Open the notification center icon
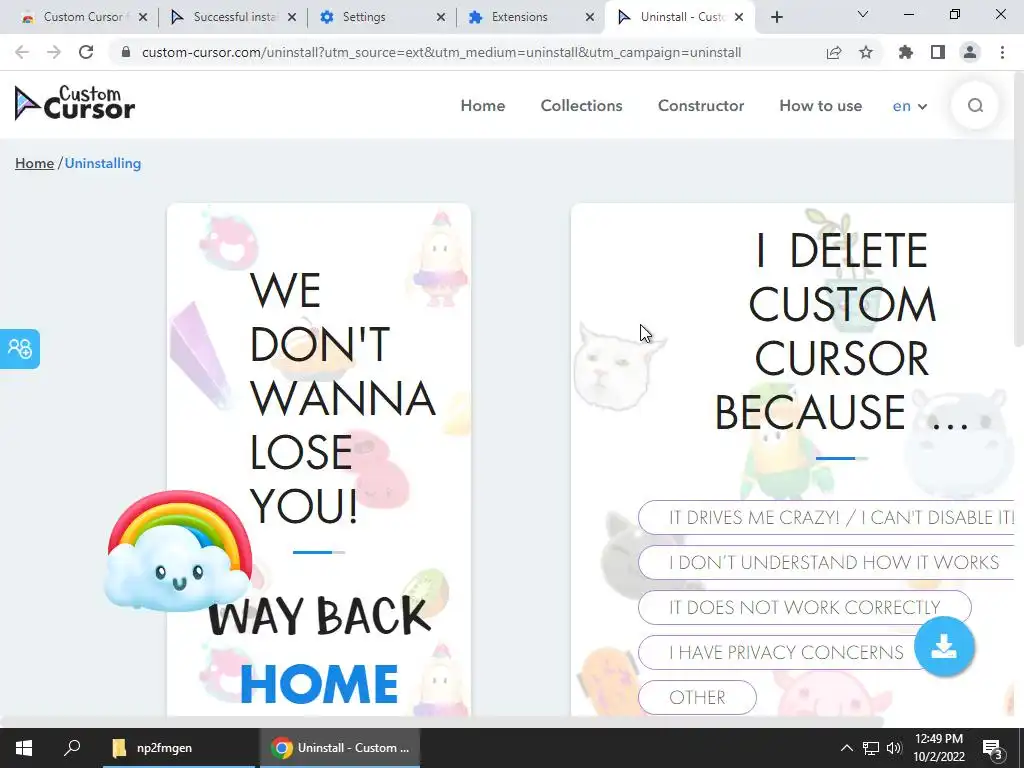Viewport: 1024px width, 768px height. click(x=993, y=748)
